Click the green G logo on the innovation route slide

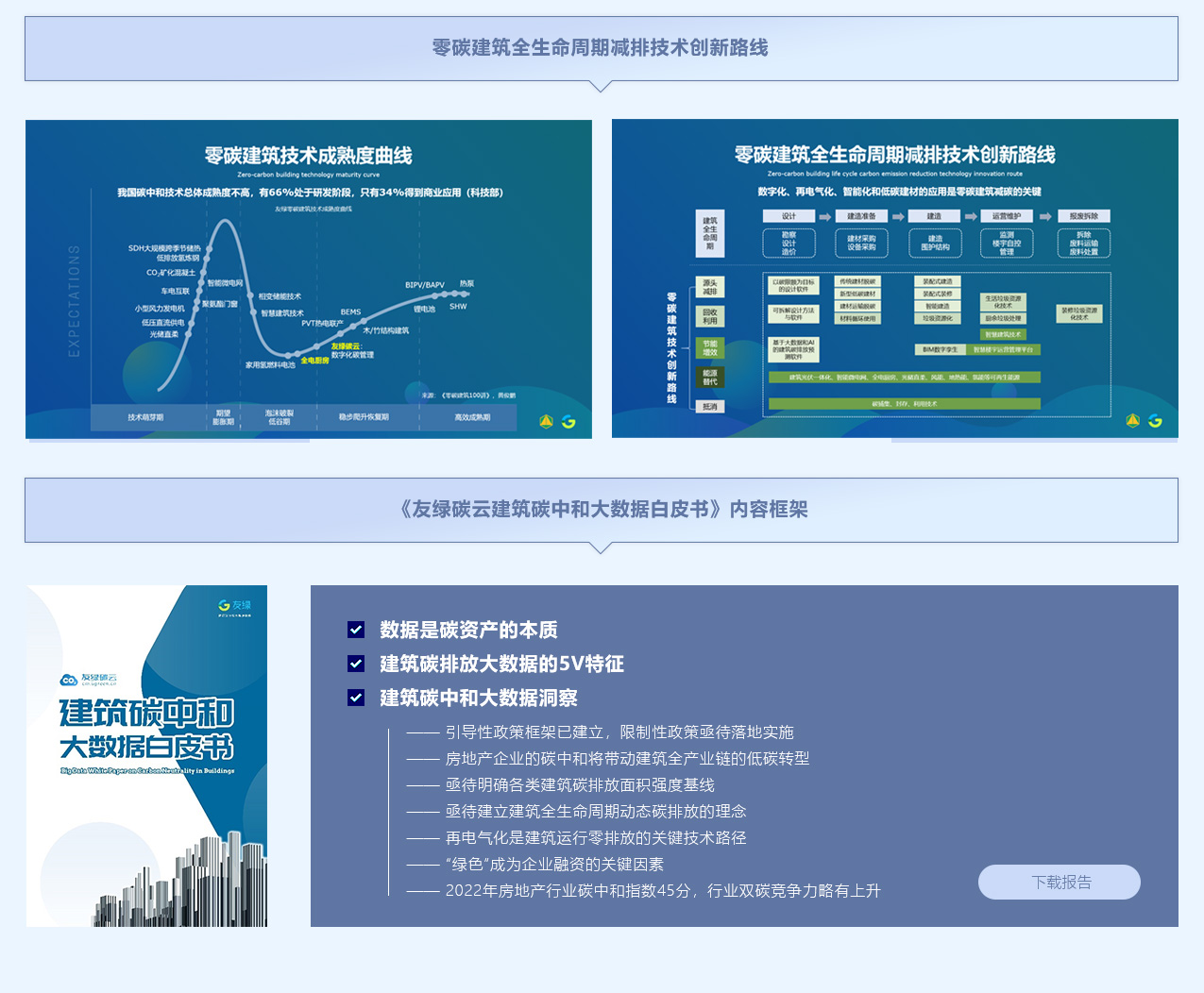click(1155, 421)
